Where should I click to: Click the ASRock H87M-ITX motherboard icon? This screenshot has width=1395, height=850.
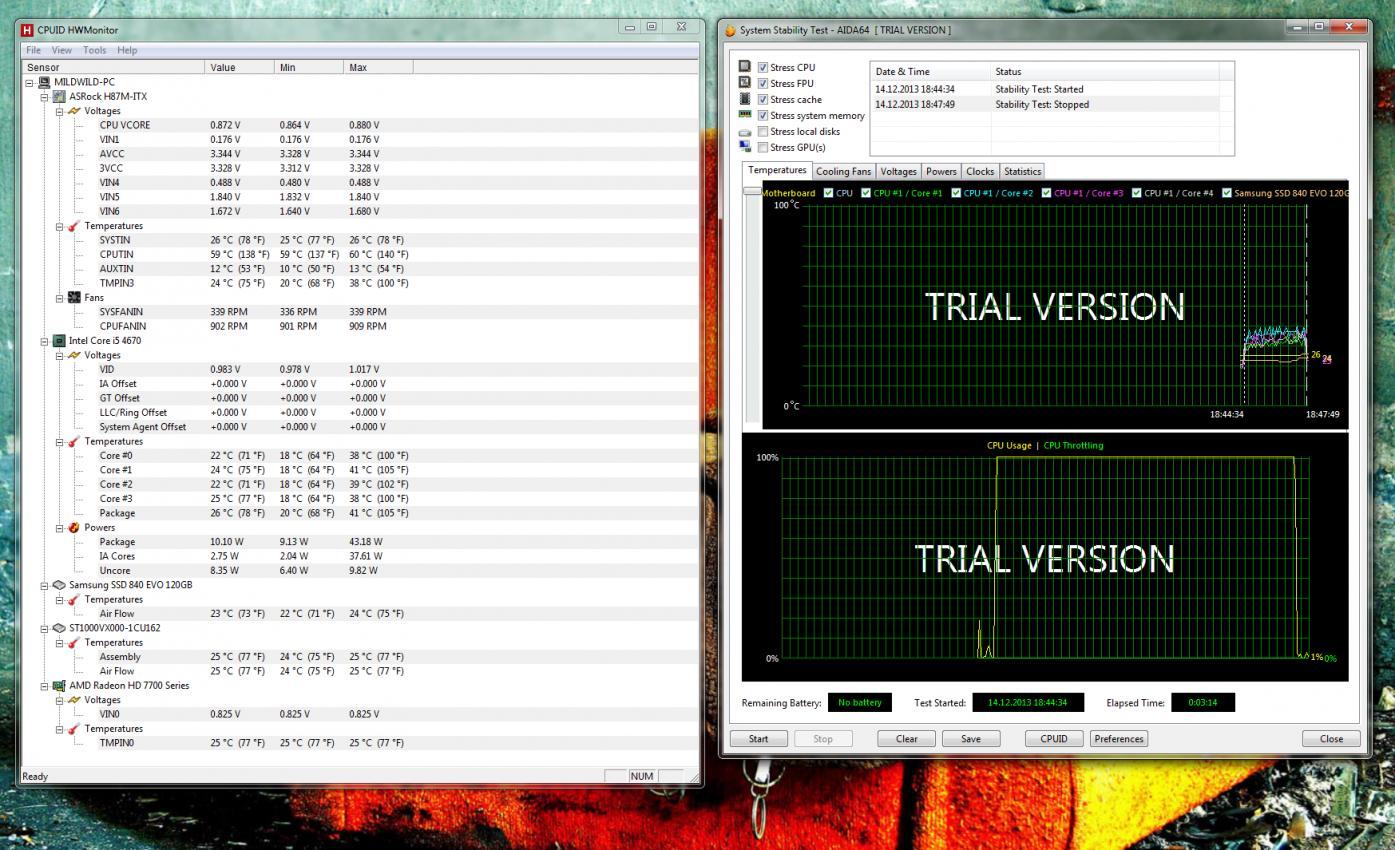click(x=59, y=96)
